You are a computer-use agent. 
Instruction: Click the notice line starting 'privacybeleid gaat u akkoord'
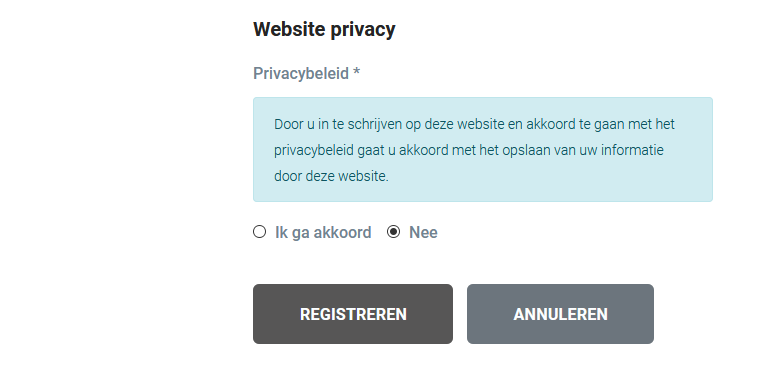point(469,150)
